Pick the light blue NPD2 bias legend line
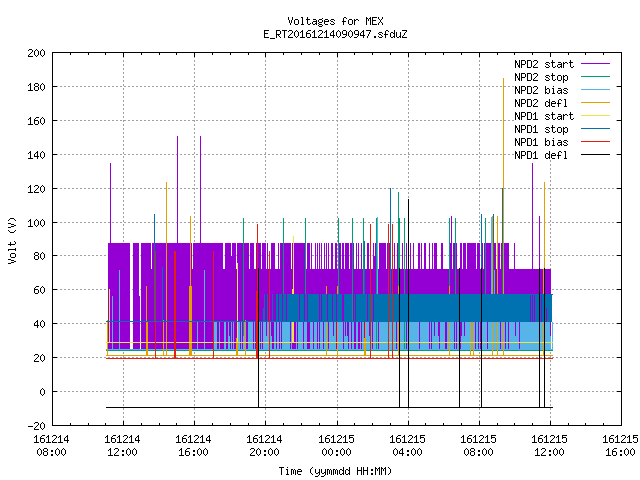The width and height of the screenshot is (640, 480). [595, 90]
